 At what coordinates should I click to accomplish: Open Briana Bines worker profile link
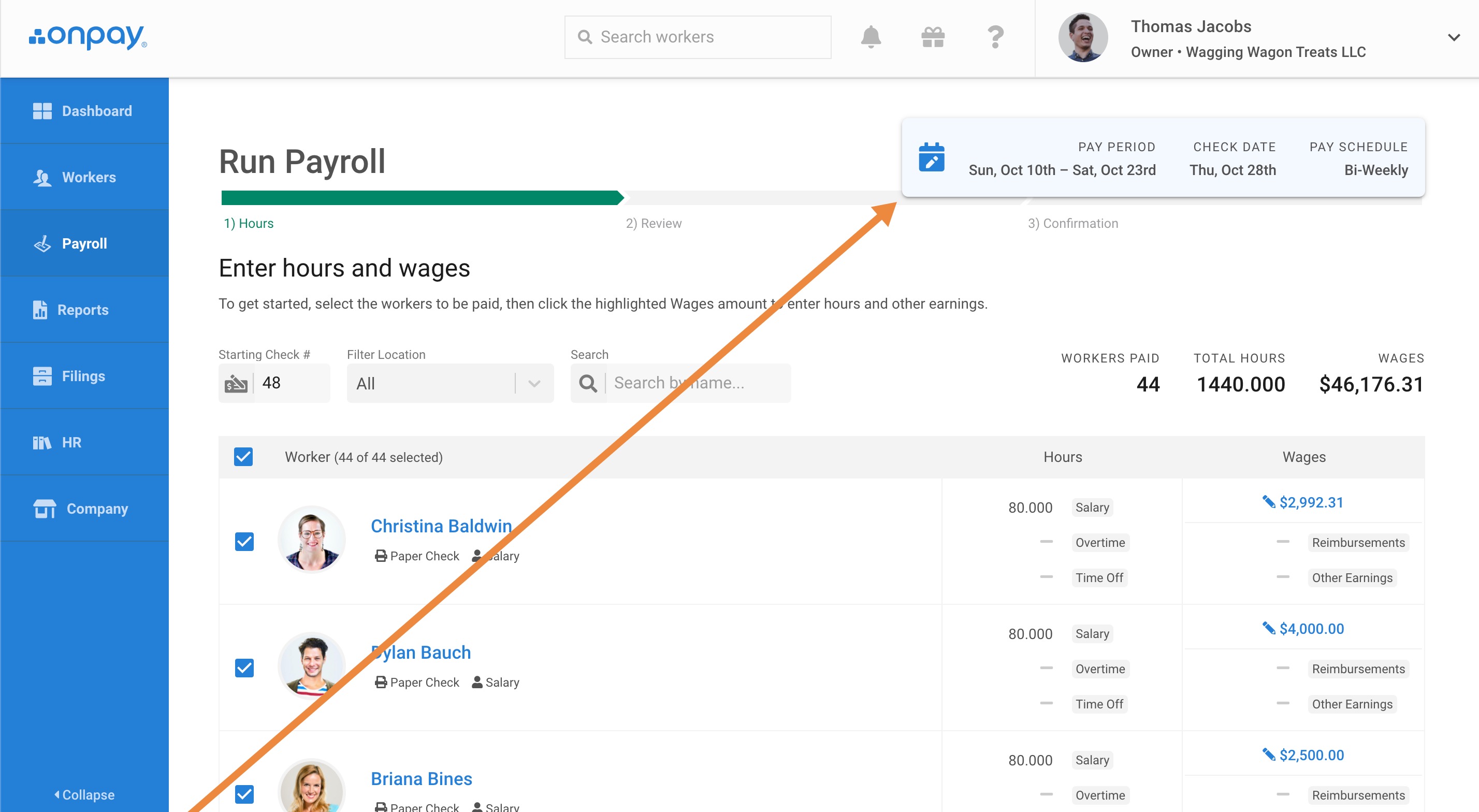pyautogui.click(x=421, y=779)
